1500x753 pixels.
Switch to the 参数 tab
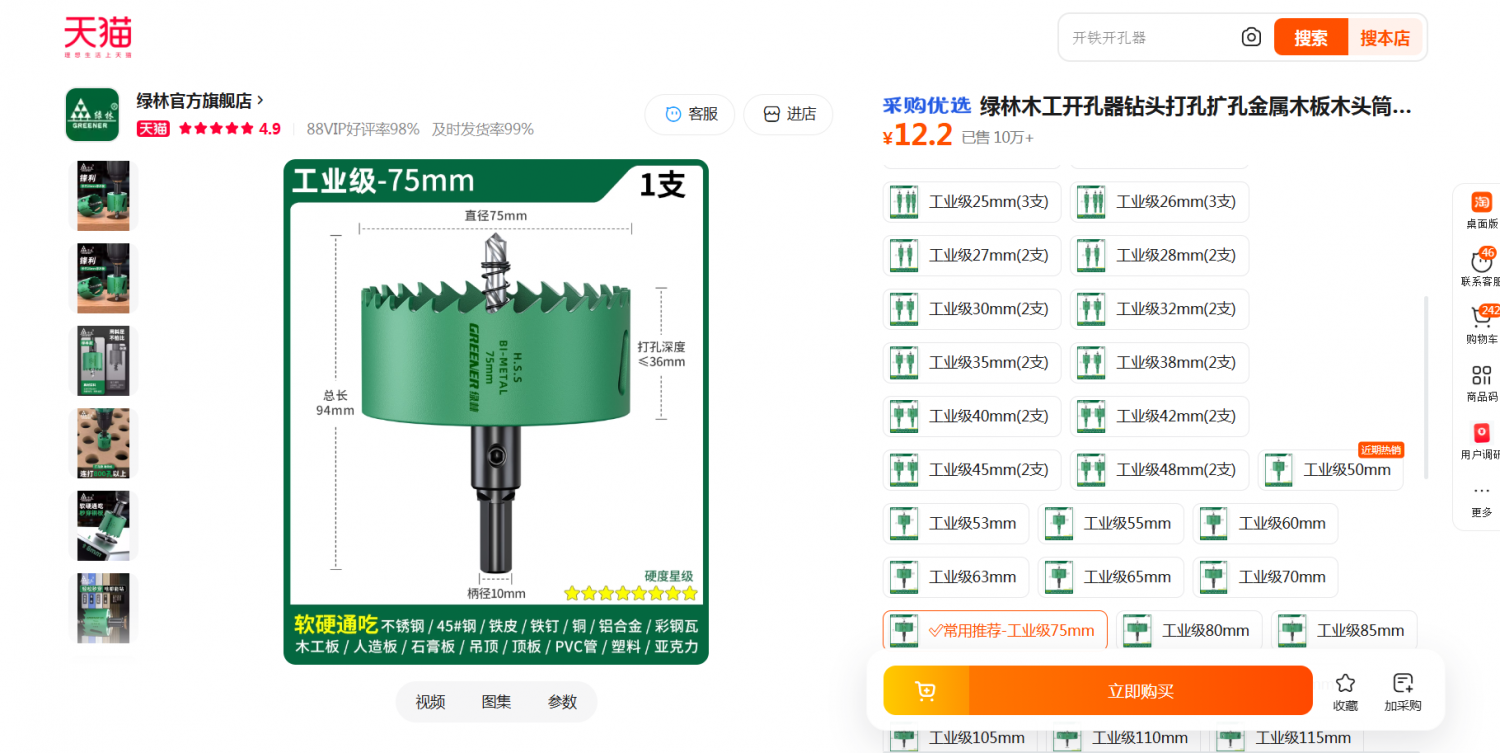pos(562,702)
